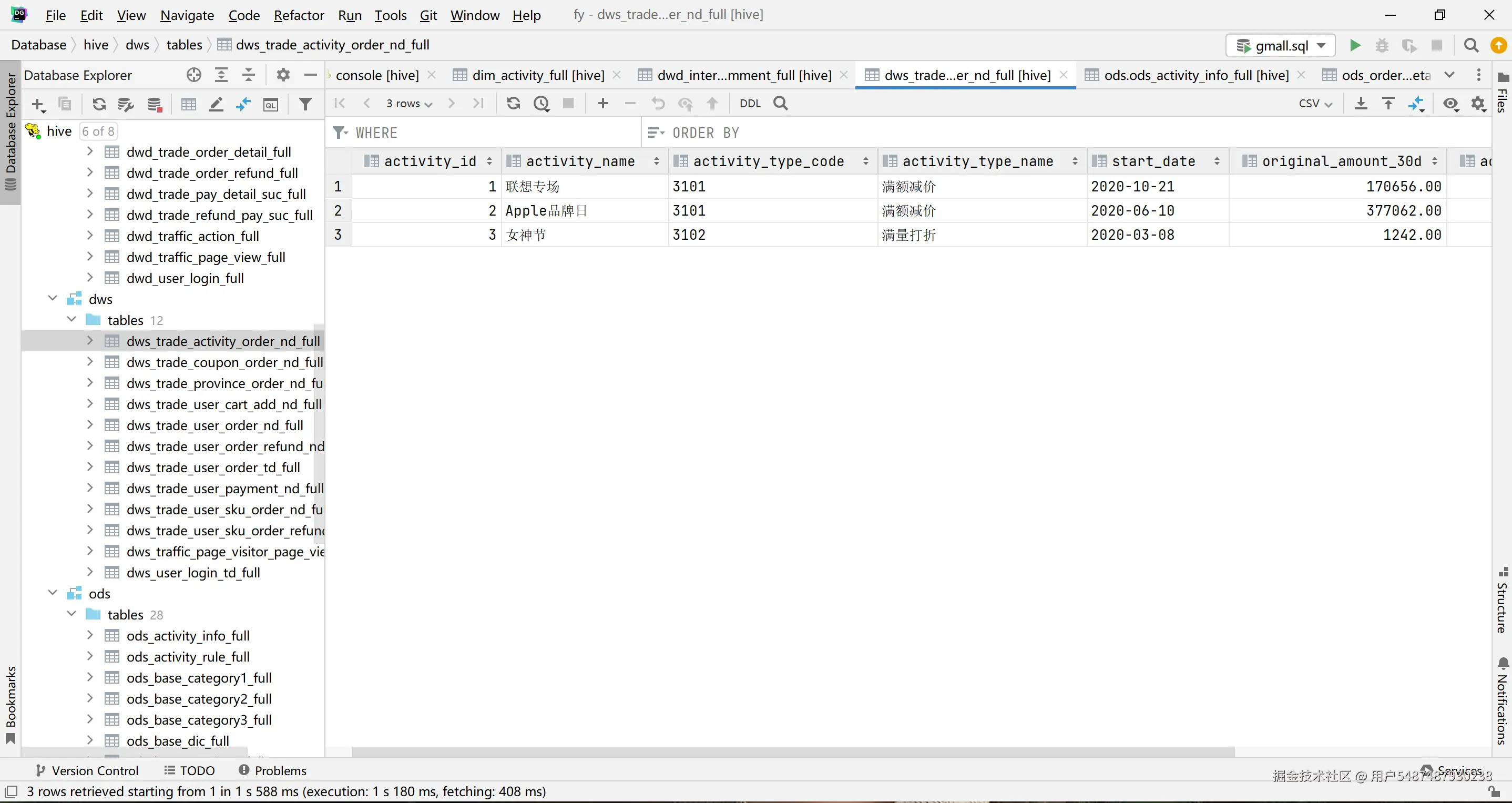The width and height of the screenshot is (1512, 803).
Task: Open the gmall.sql run configuration dropdown
Action: (1281, 45)
